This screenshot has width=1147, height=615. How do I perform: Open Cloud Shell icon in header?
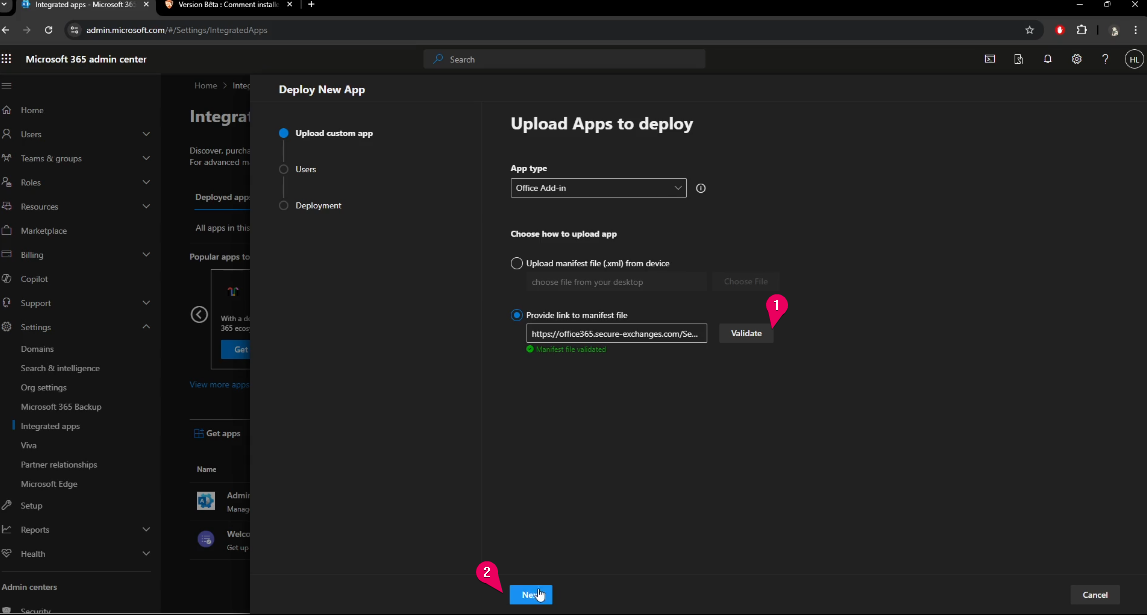[x=990, y=59]
